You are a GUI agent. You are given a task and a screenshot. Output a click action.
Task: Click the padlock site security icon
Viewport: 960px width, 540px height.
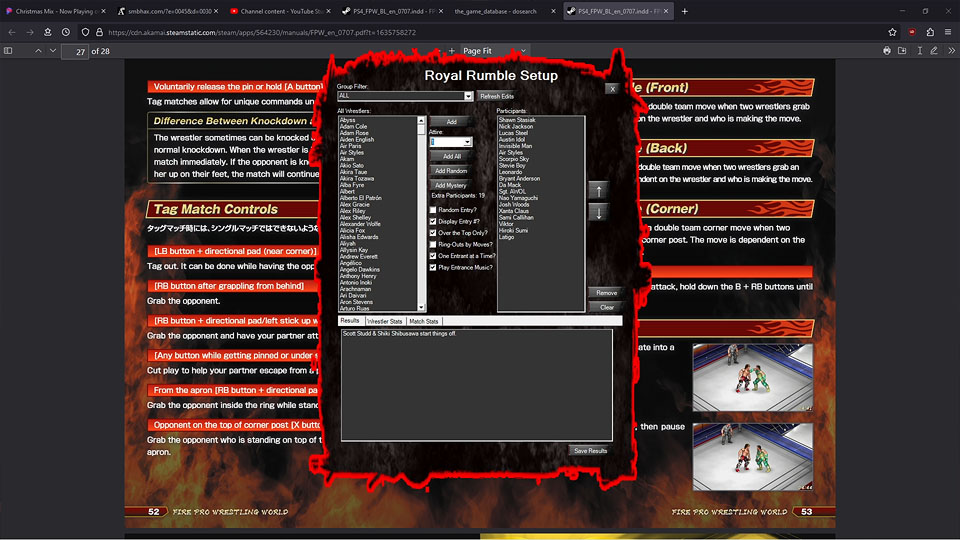99,32
